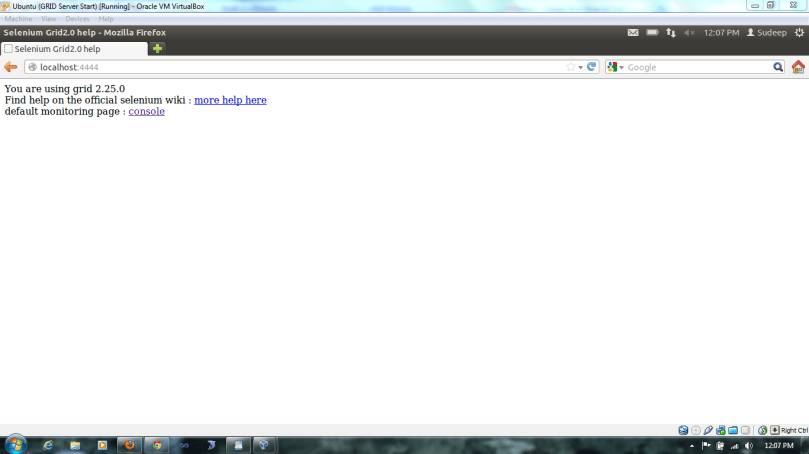Open the muted sound indicator
Image resolution: width=809 pixels, height=454 pixels.
[x=689, y=33]
